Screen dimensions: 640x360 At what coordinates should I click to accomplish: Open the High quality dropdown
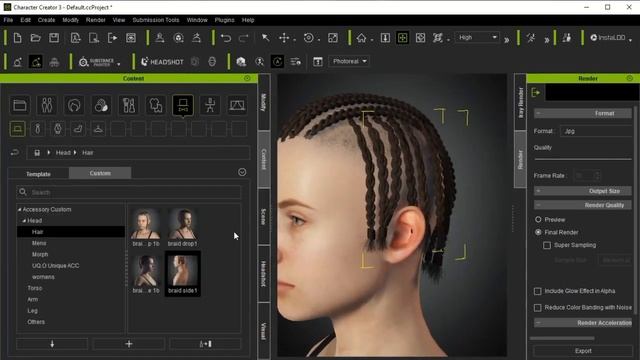(x=478, y=38)
